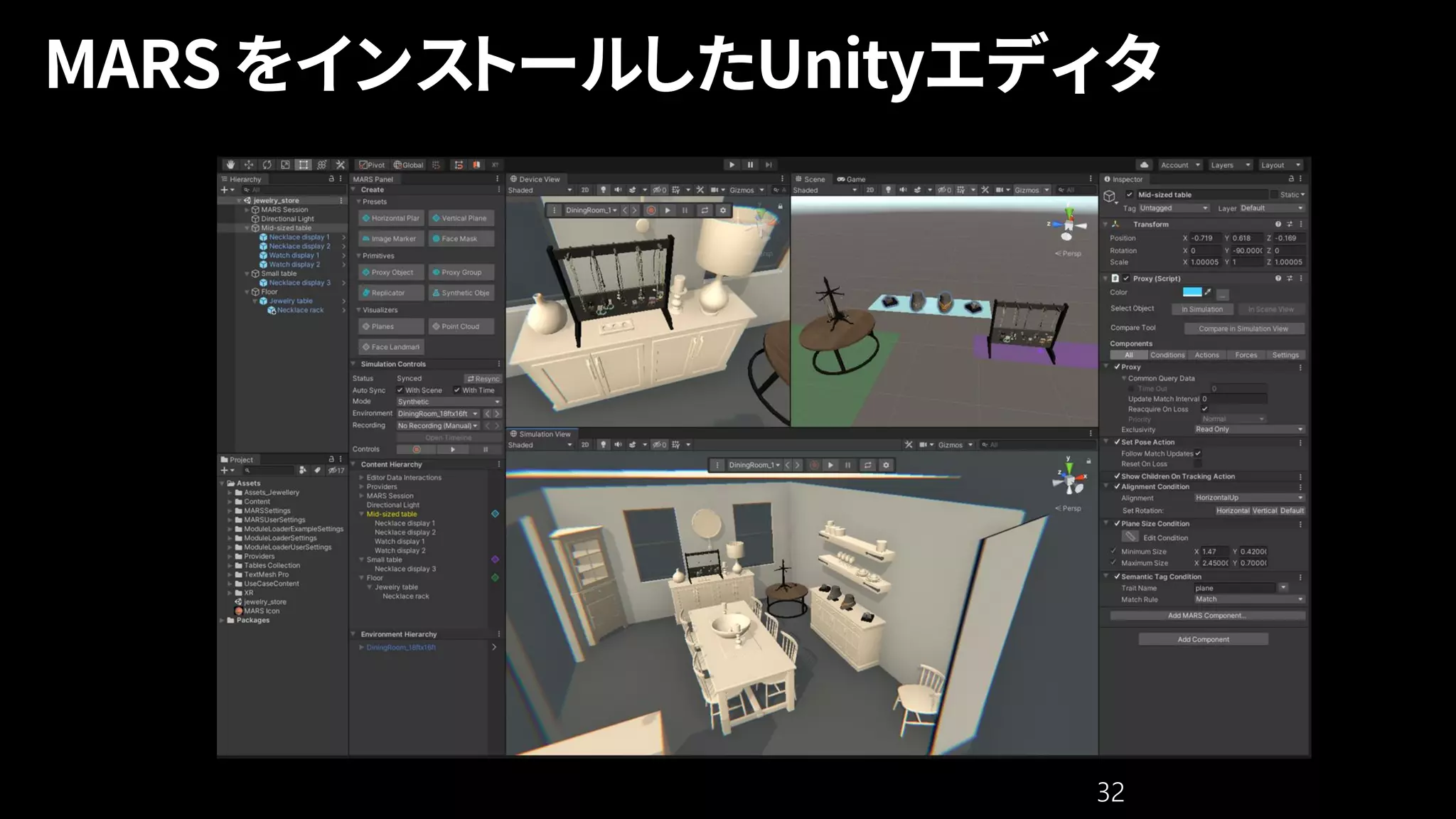The height and width of the screenshot is (819, 1456).
Task: Click the Horizontal Plane preset button
Action: point(390,218)
